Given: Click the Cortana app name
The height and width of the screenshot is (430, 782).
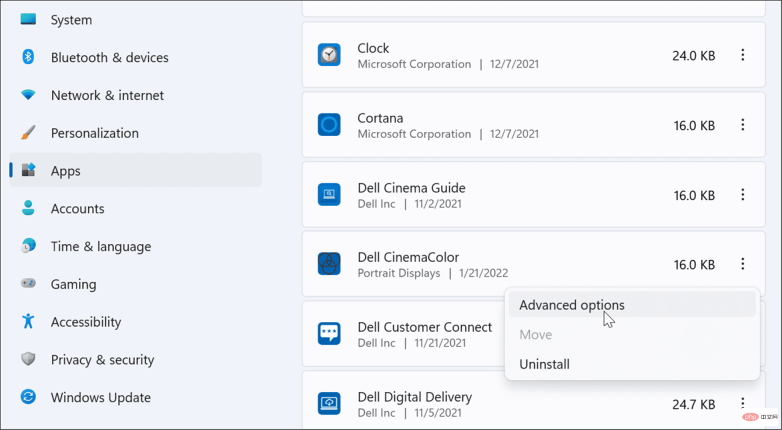Looking at the screenshot, I should coord(380,118).
